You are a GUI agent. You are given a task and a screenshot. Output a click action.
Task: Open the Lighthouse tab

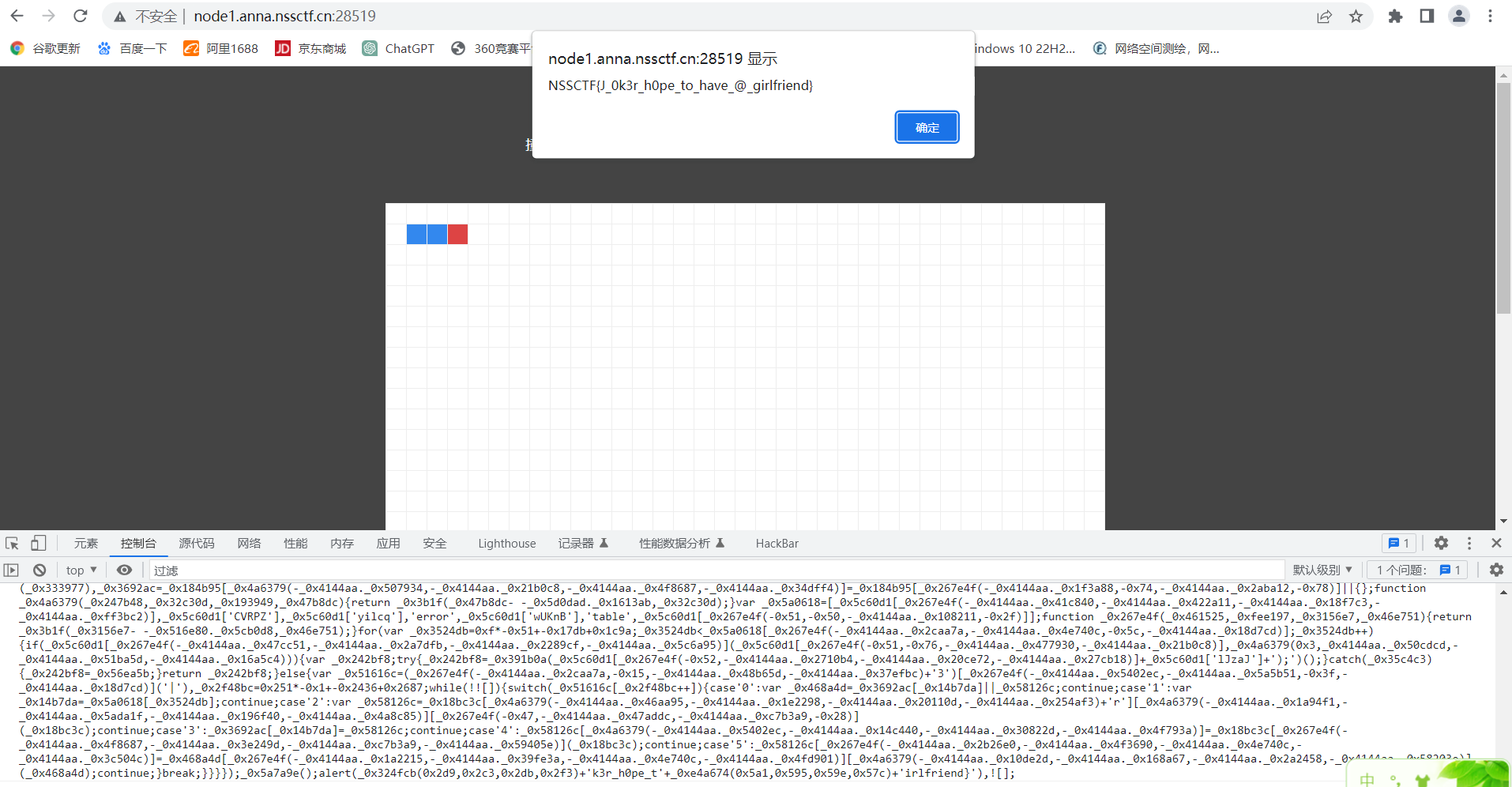(x=506, y=544)
